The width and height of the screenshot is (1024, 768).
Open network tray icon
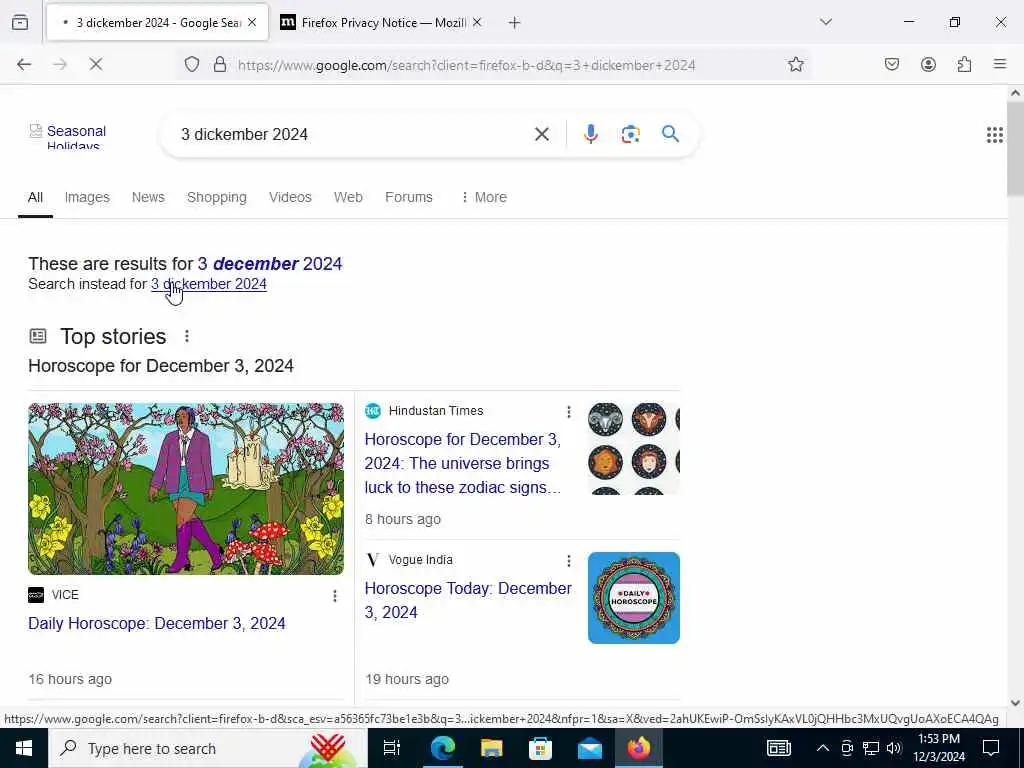point(870,748)
